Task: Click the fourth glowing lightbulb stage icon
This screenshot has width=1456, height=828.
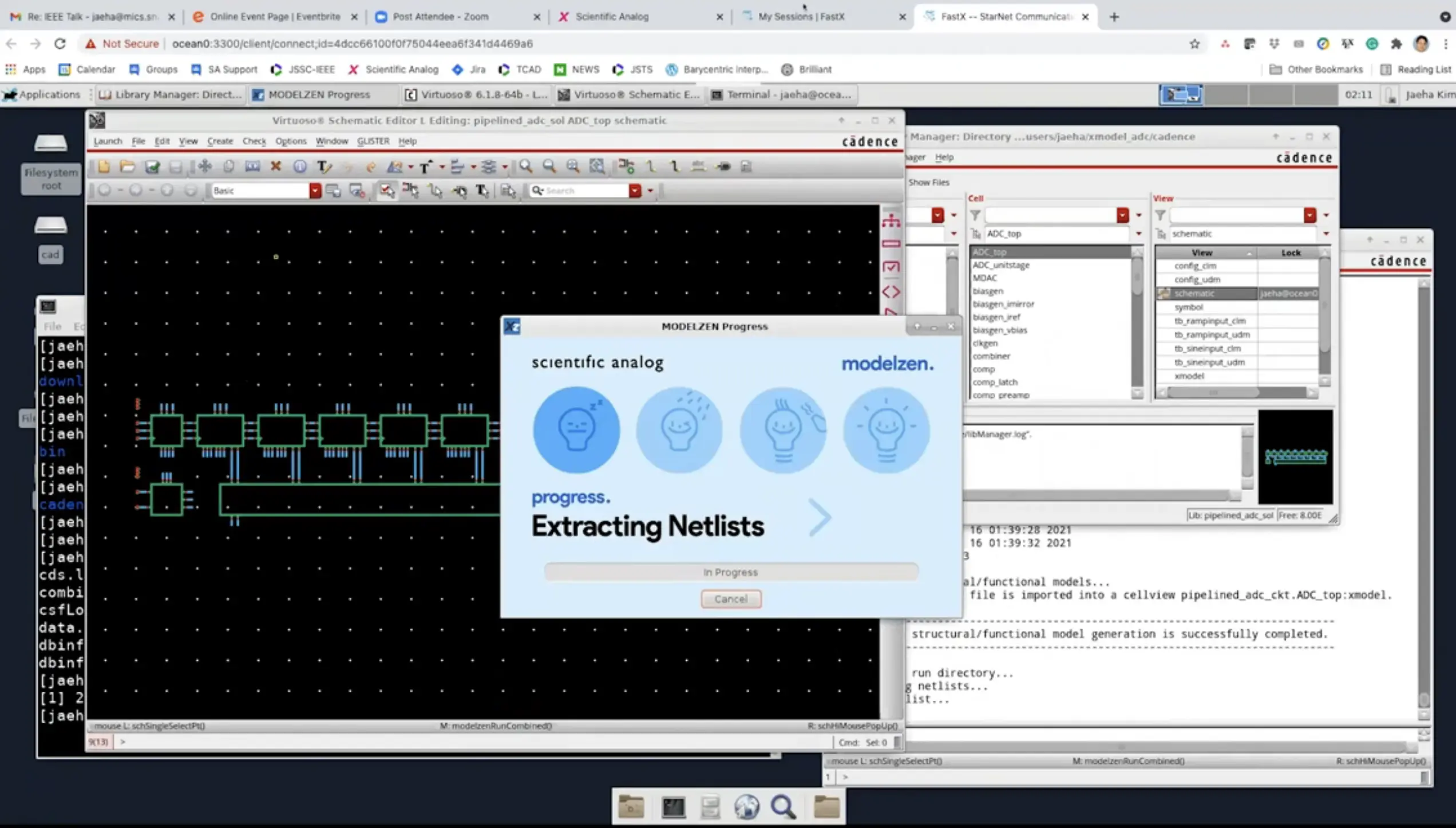Action: [886, 429]
